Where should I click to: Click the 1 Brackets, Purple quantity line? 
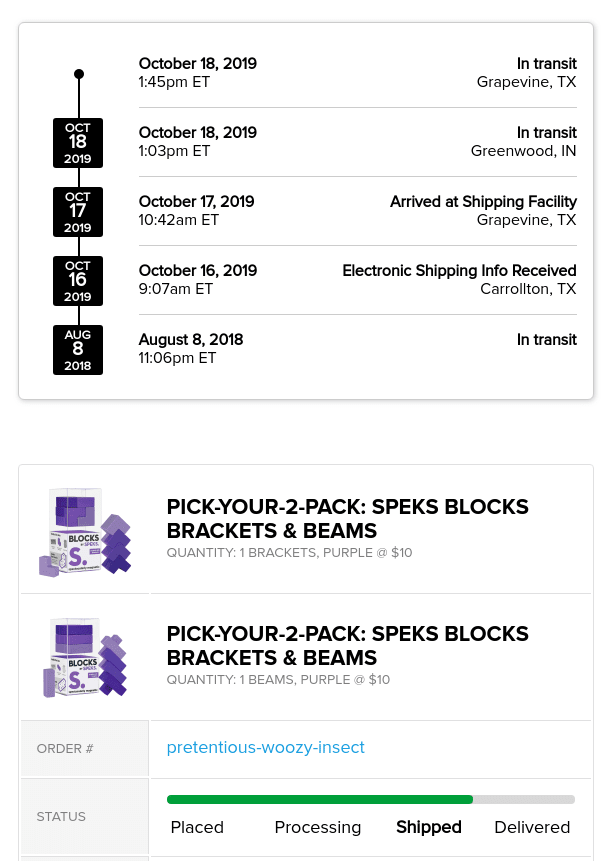click(x=289, y=553)
